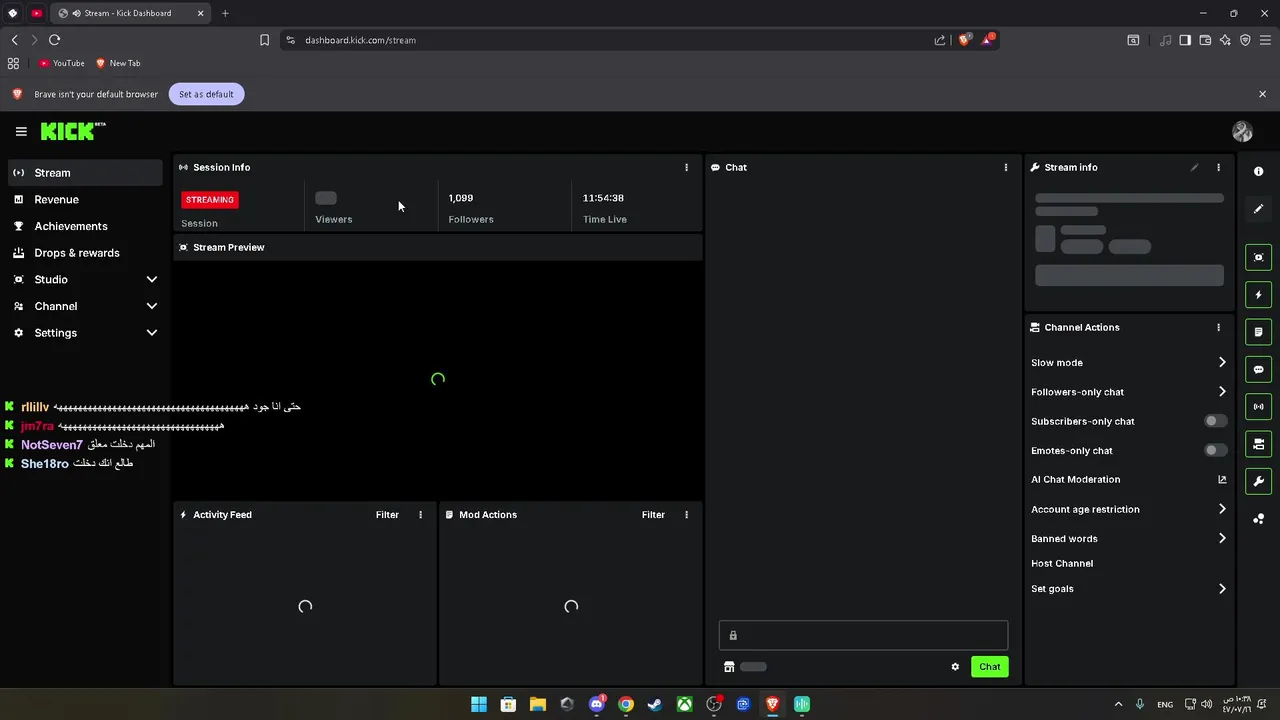Image resolution: width=1280 pixels, height=720 pixels.
Task: Open Channel Actions three-dot options
Action: tap(1218, 327)
